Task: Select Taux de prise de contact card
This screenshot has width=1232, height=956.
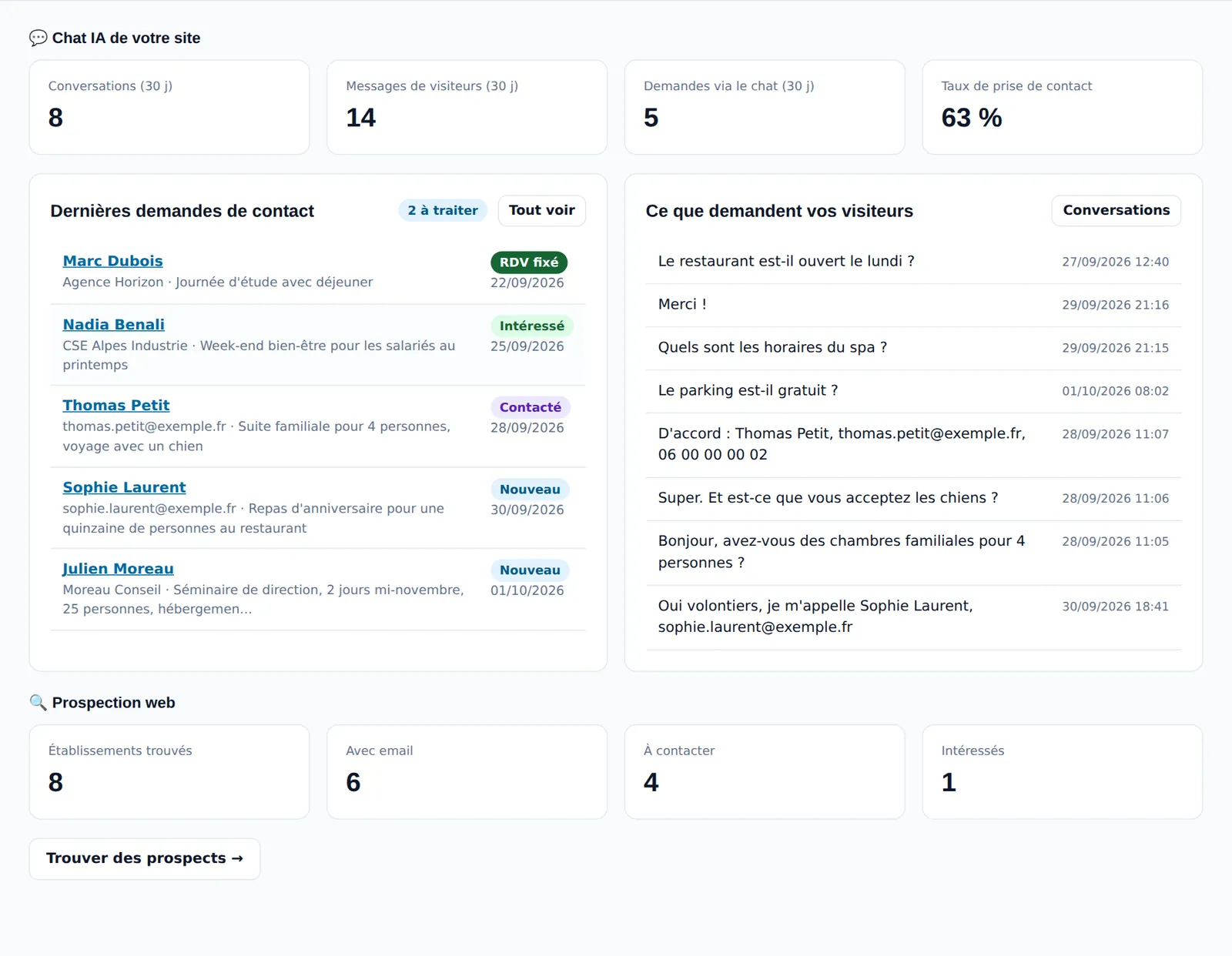Action: [x=1063, y=107]
